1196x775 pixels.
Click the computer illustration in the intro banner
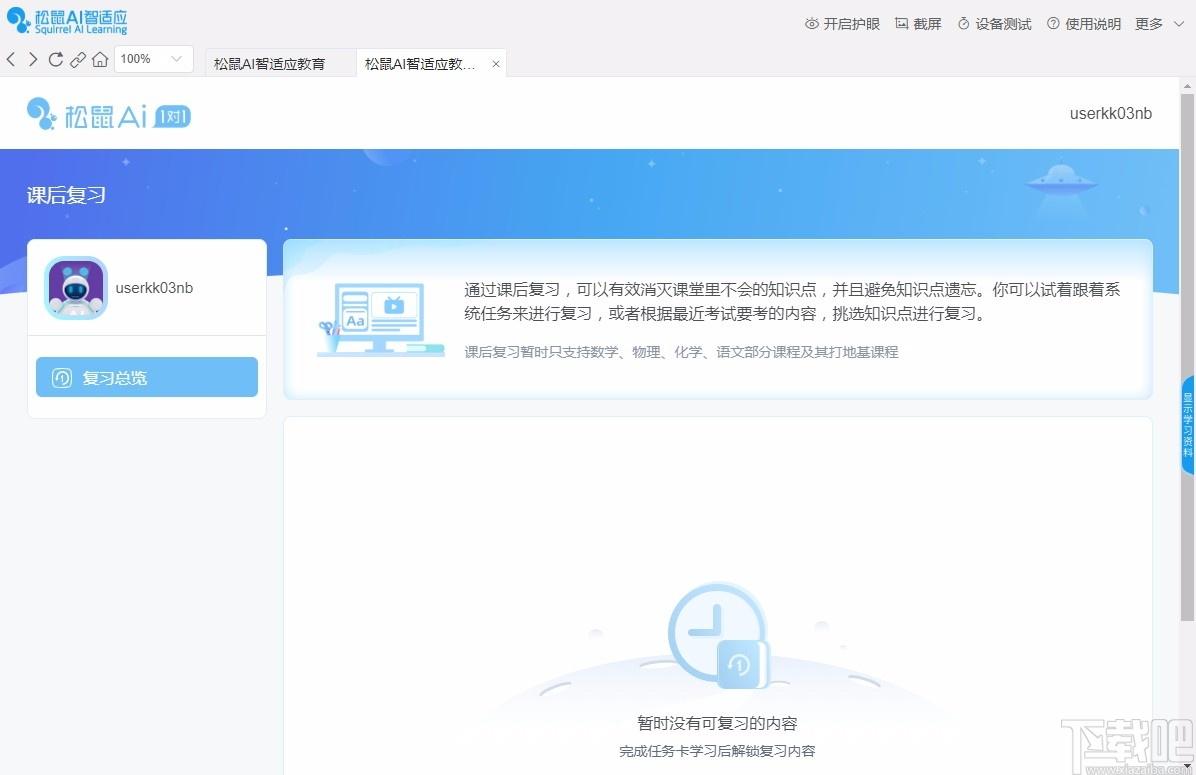381,319
